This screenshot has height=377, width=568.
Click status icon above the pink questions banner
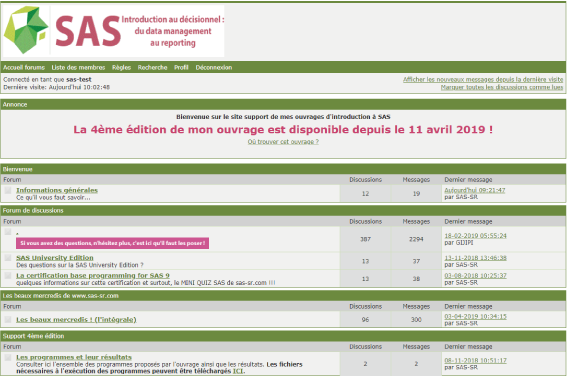(x=8, y=232)
